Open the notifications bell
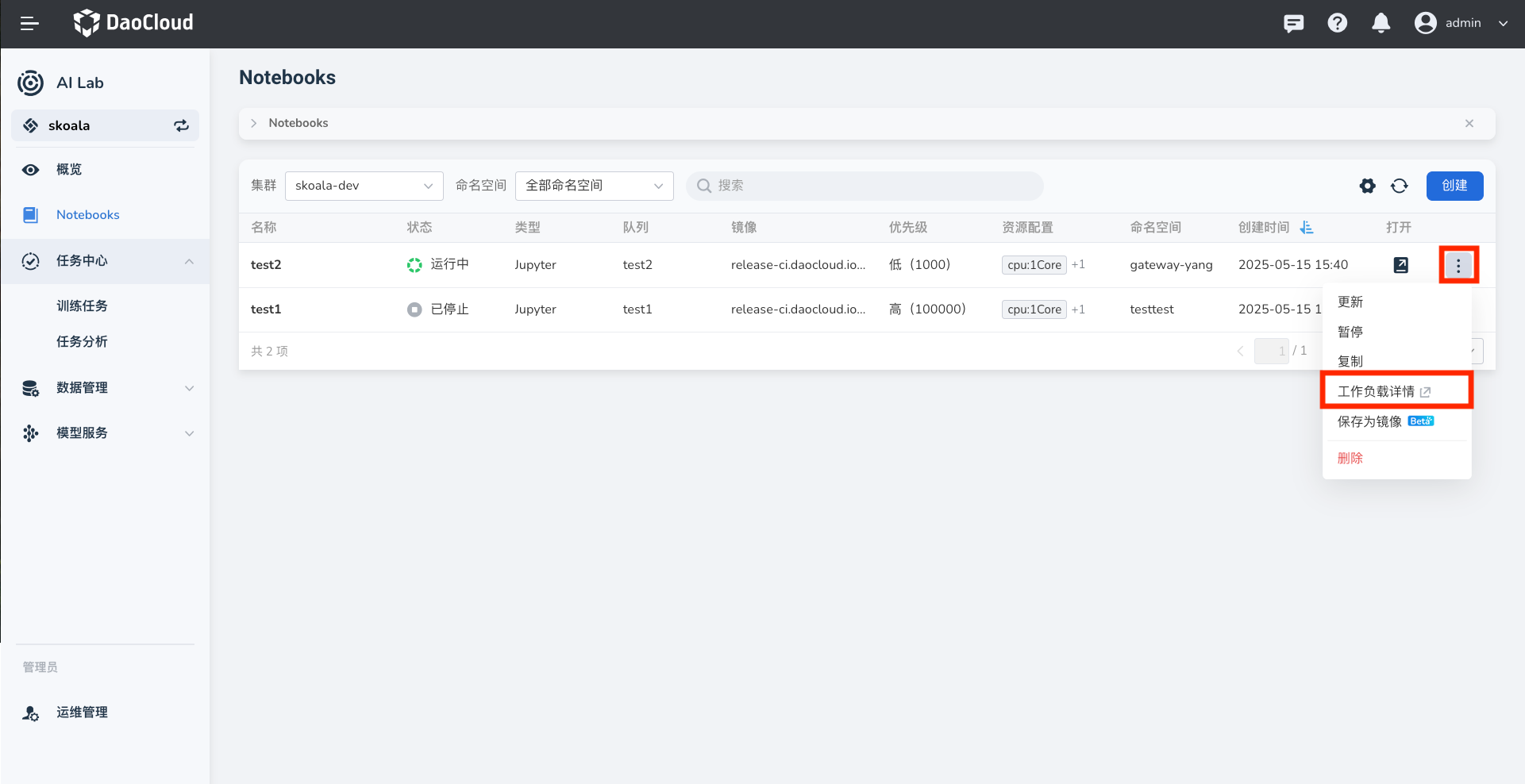 (1381, 23)
